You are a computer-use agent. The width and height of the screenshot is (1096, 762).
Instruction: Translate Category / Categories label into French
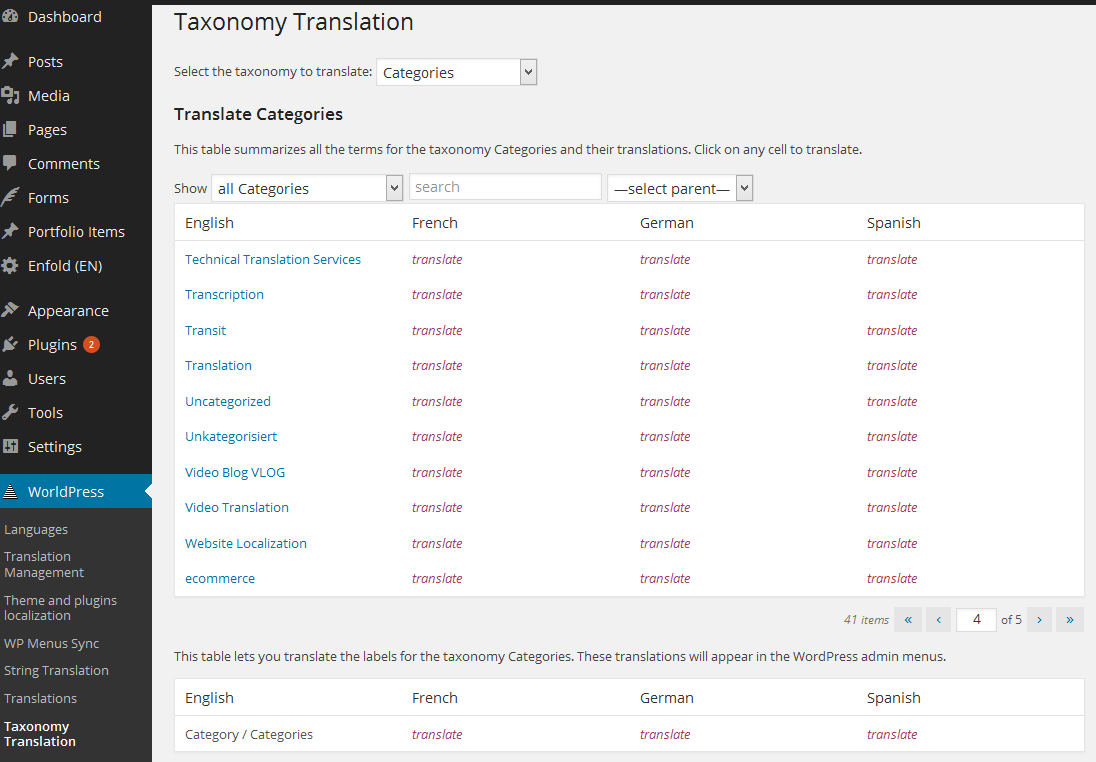click(437, 734)
